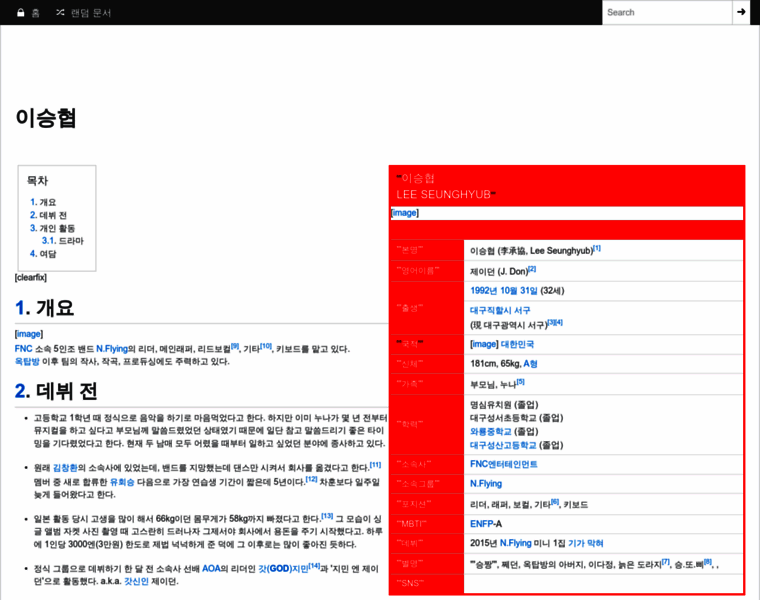
Task: Open the 대구성산고등학교 link
Action: 503,445
